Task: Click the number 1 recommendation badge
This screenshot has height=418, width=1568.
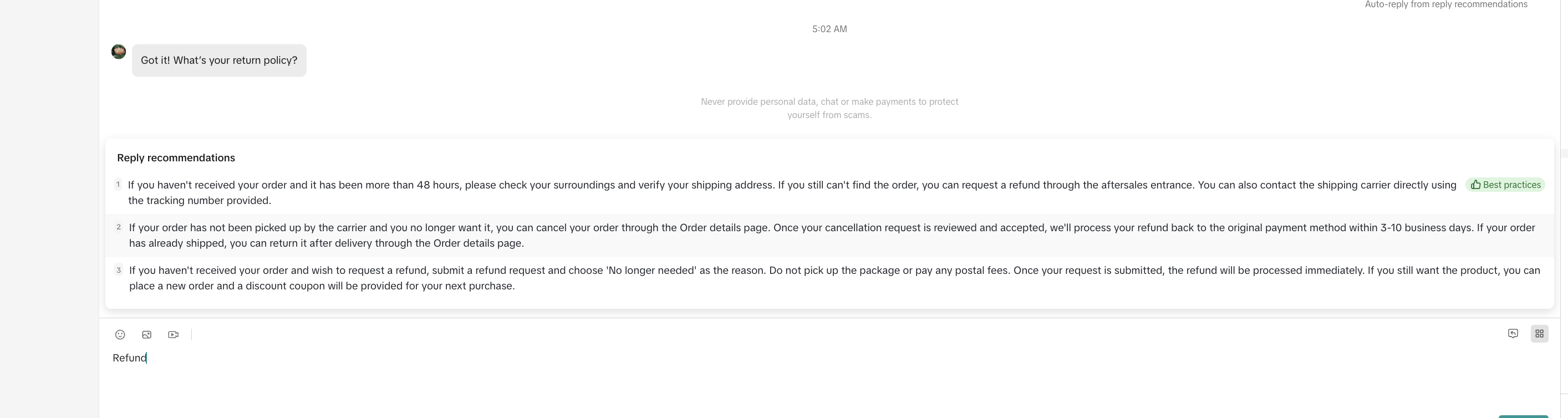Action: tap(118, 185)
